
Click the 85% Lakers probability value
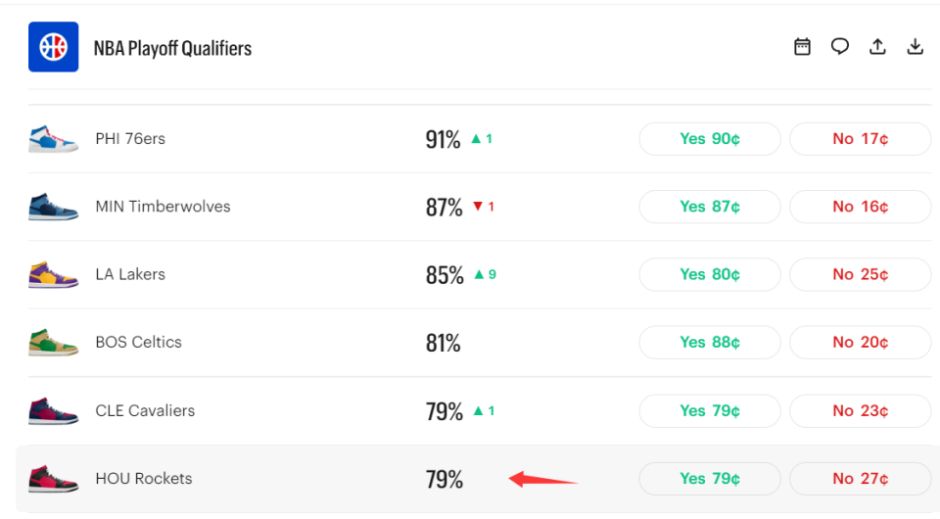click(444, 275)
